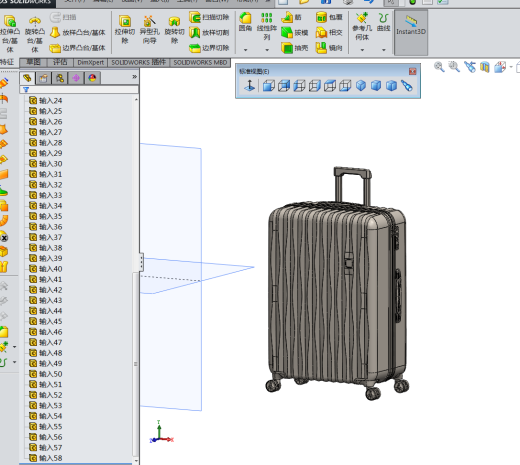
Task: Toggle the Instant3D button
Action: (411, 32)
